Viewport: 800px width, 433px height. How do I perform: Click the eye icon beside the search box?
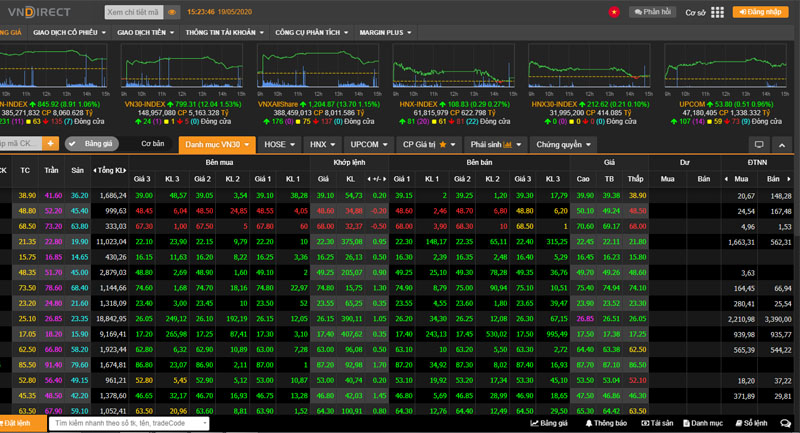pyautogui.click(x=172, y=12)
